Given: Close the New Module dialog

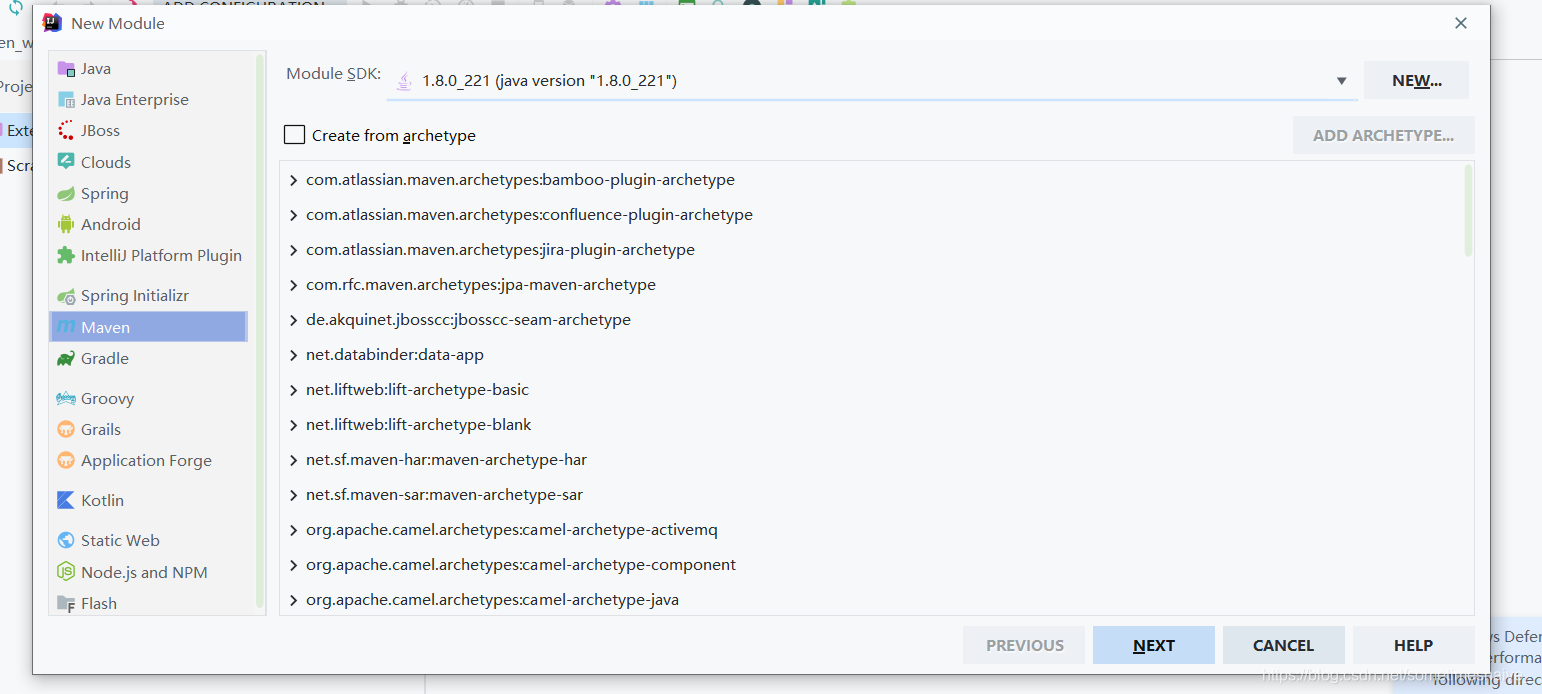Looking at the screenshot, I should [x=1461, y=23].
